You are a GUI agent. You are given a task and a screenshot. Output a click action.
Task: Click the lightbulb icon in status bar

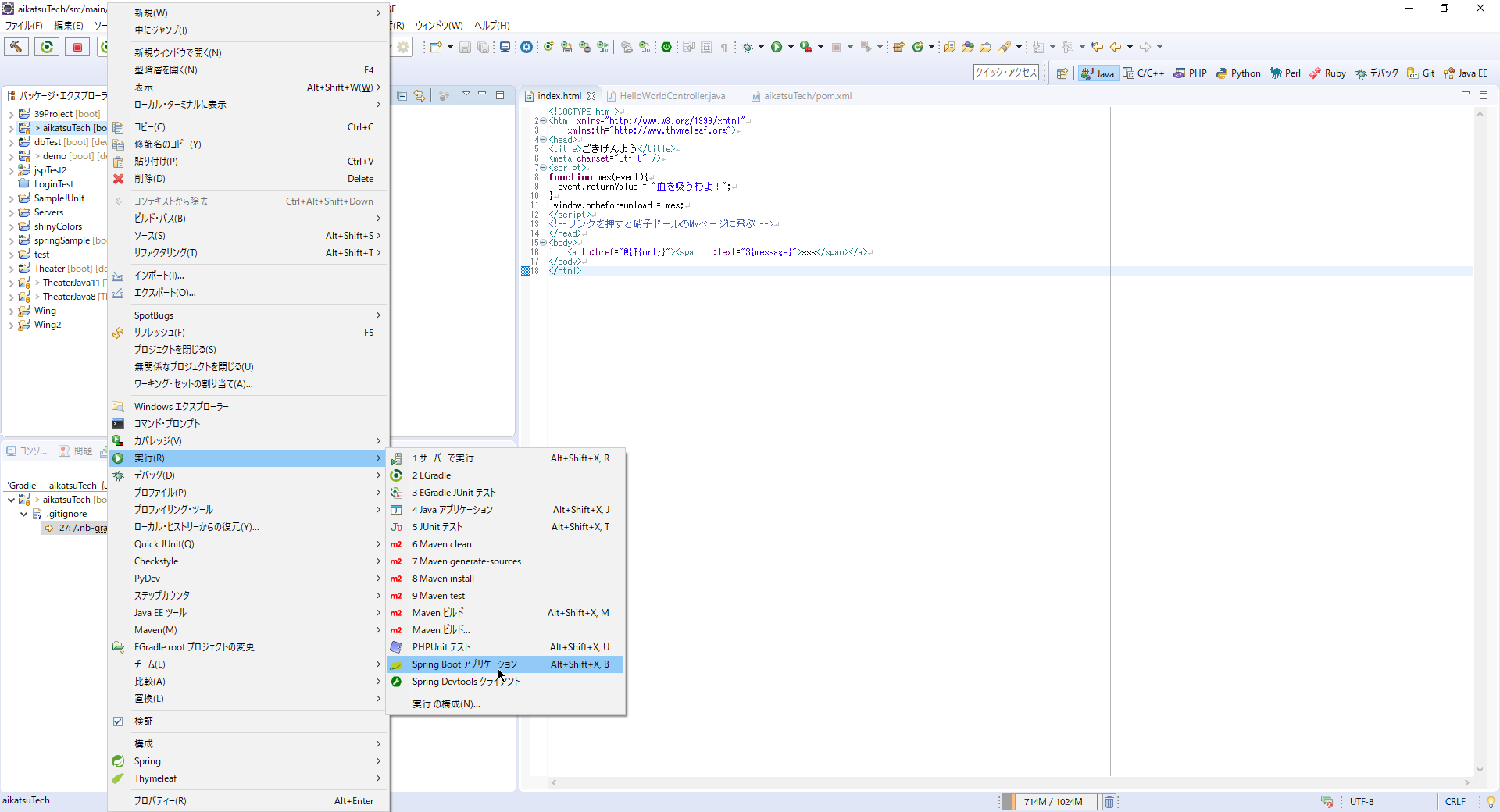1490,802
